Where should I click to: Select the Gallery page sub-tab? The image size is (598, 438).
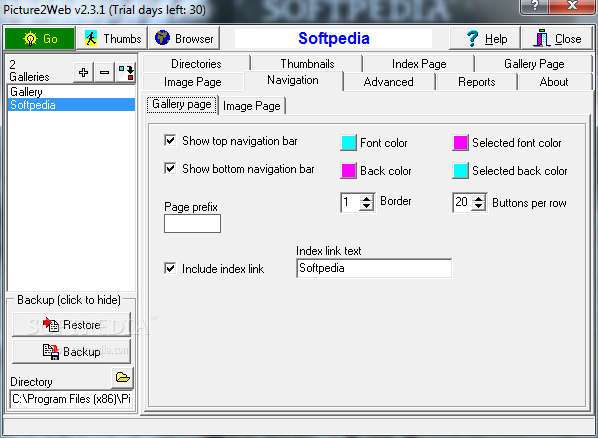pyautogui.click(x=182, y=105)
